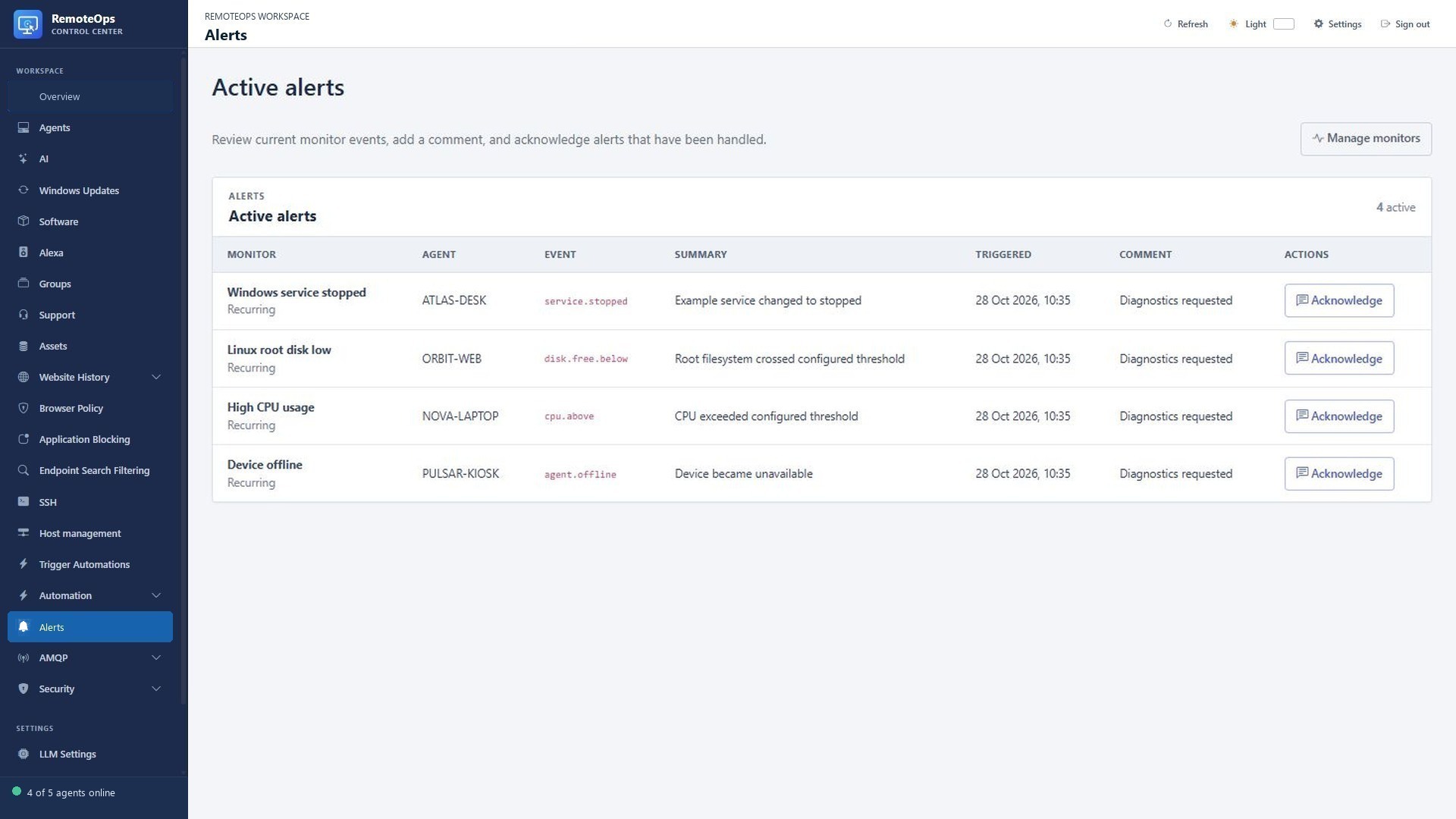Click the AI sparkle icon

click(24, 158)
